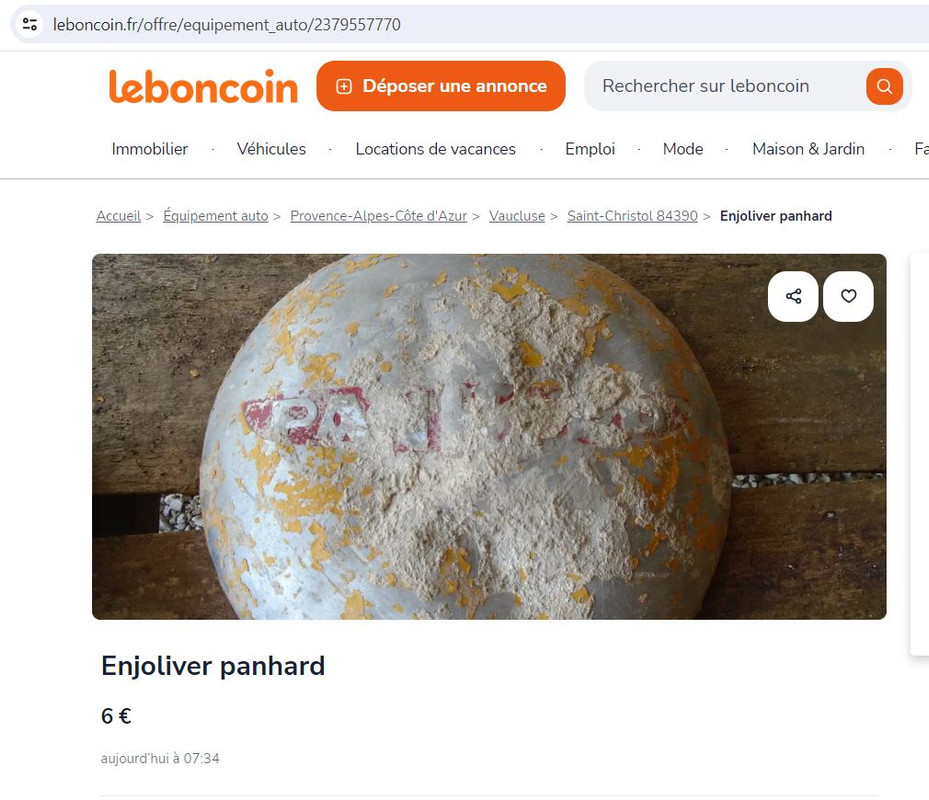Click Provence-Alpes-Côte d'Azur breadcrumb
The image size is (929, 800).
tap(379, 216)
